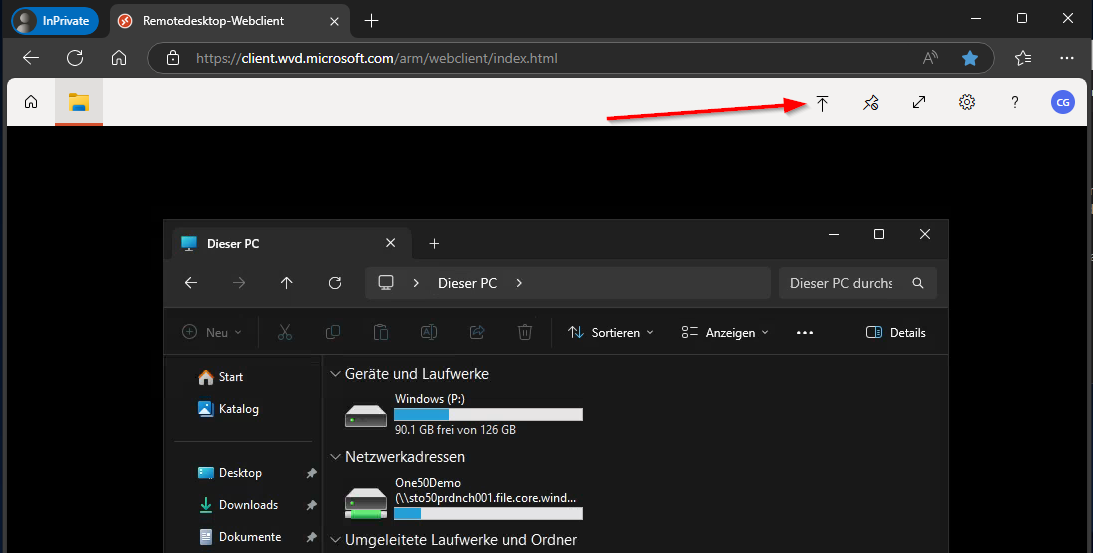
Task: Expand the chevron before Dieser PC in the breadcrumb
Action: pos(416,283)
